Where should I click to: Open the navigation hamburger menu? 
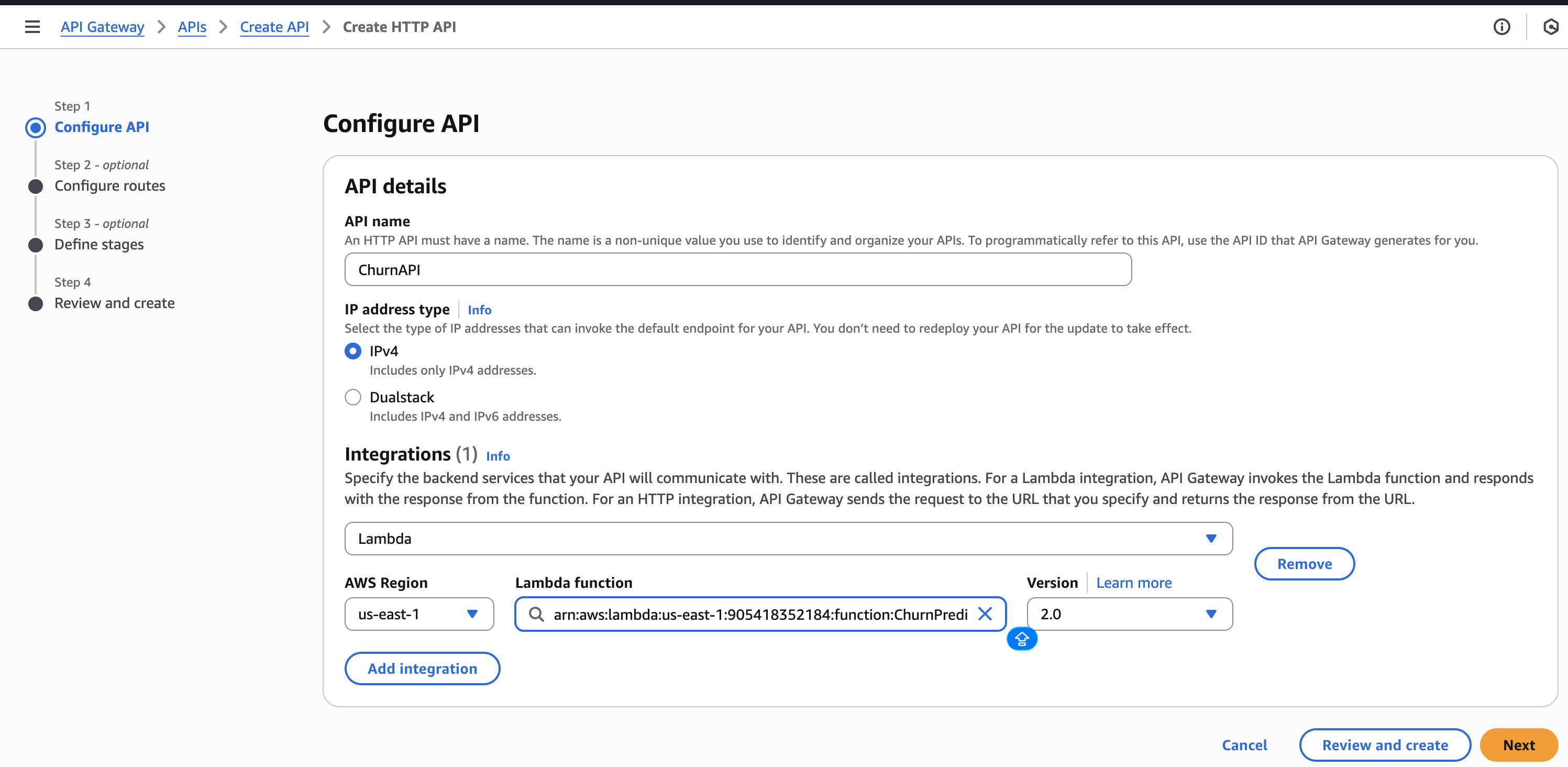(x=31, y=27)
